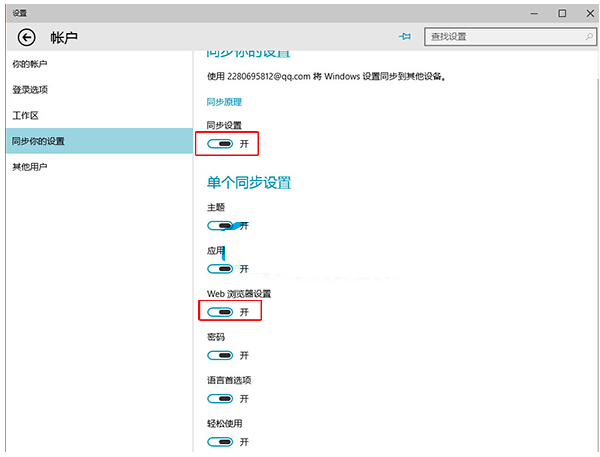Open 其他用户 in the sidebar
The width and height of the screenshot is (600, 457).
30,166
